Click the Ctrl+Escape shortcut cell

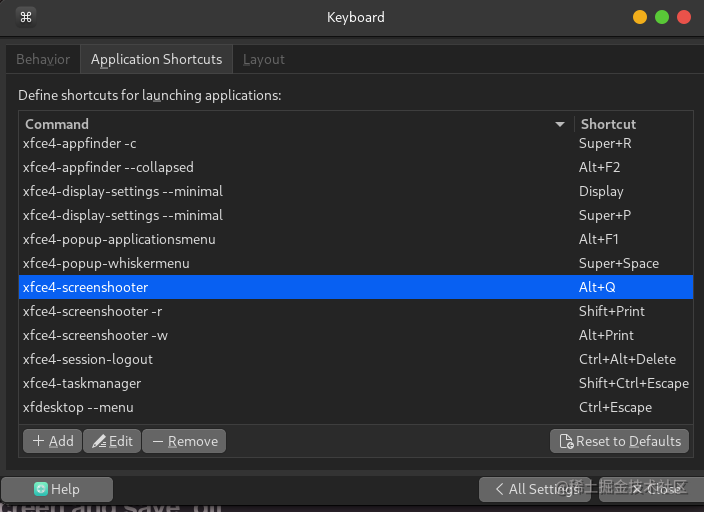615,407
